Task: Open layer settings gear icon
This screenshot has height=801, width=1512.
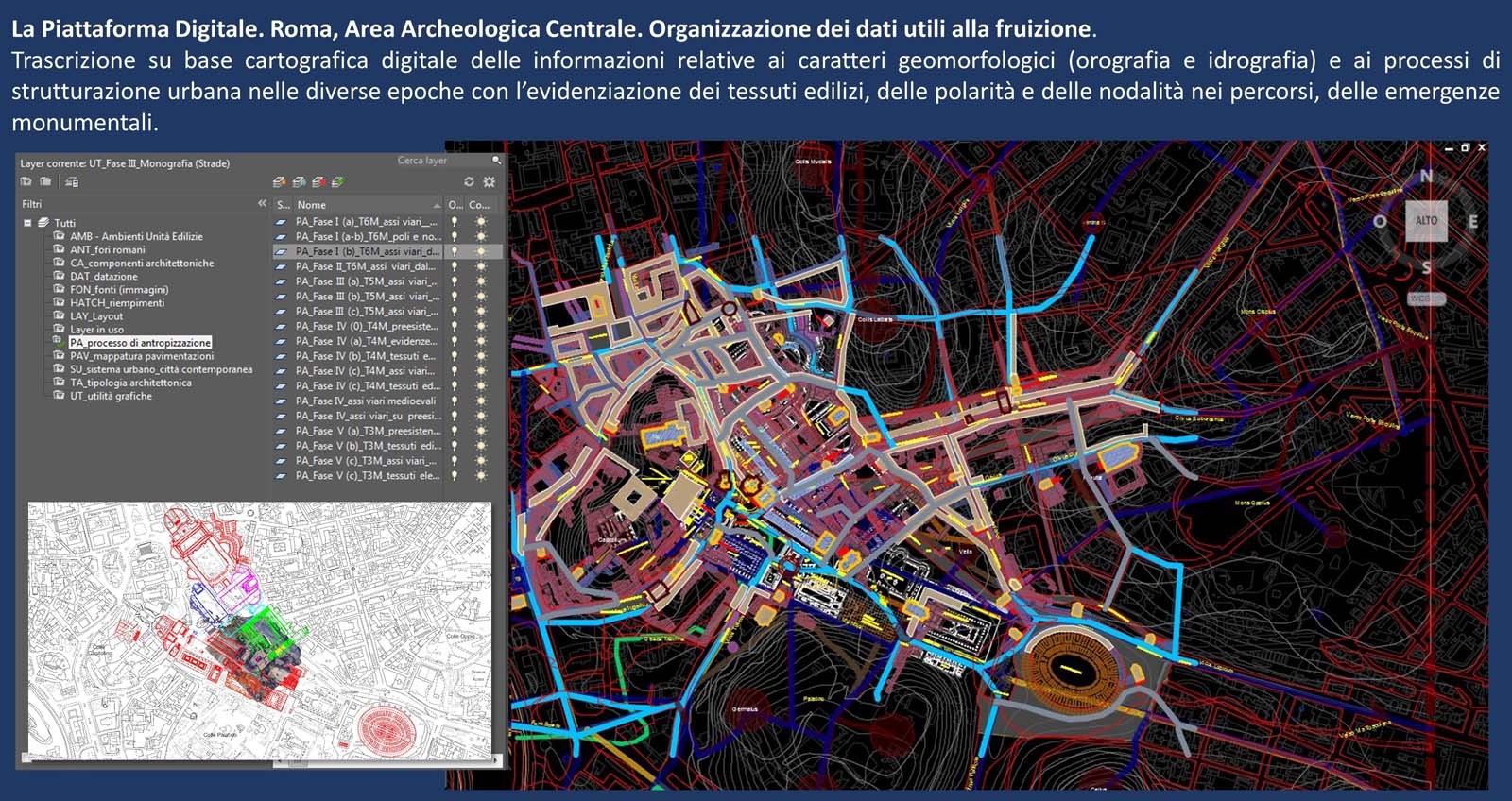Action: (489, 182)
